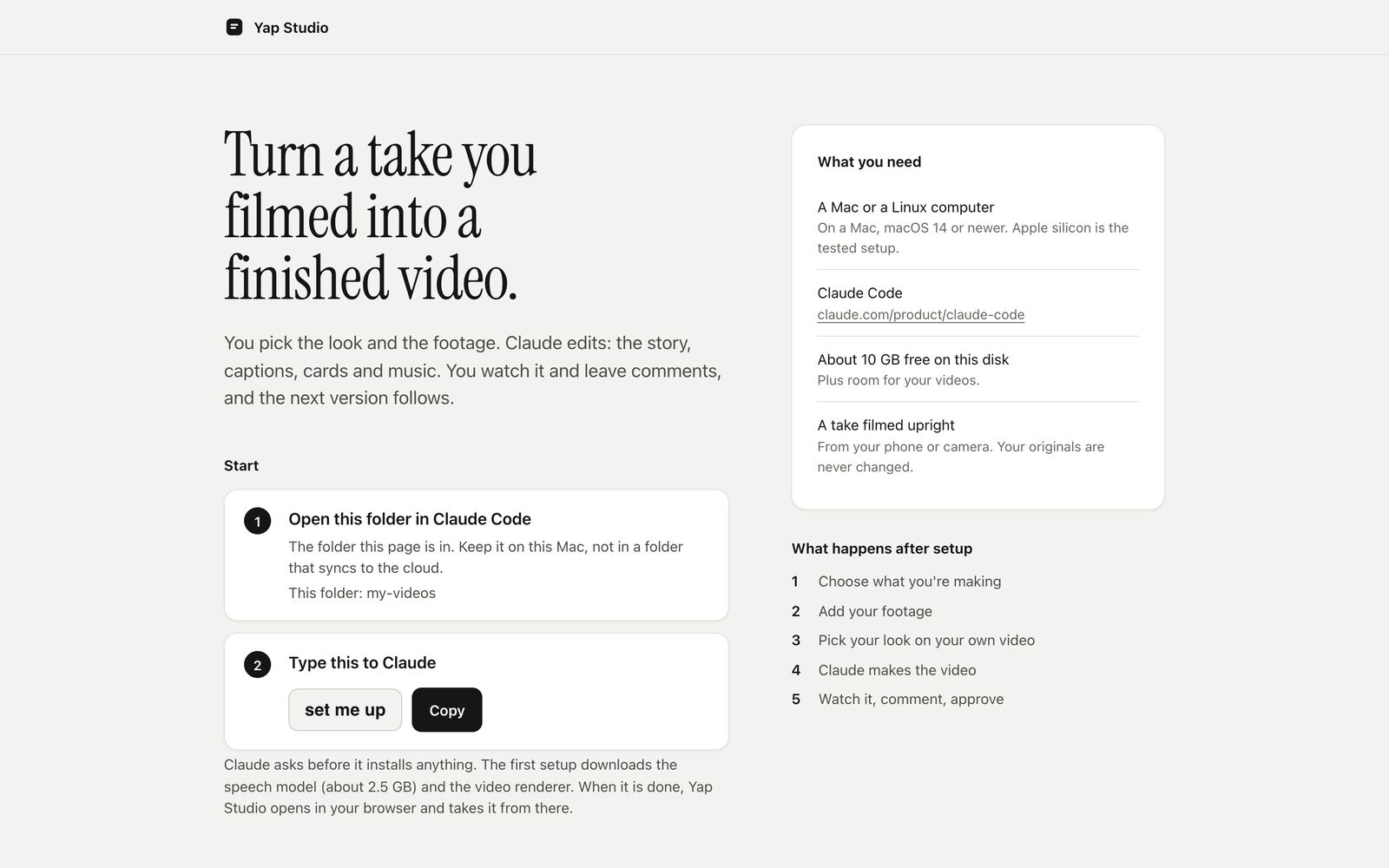Click 'A take filmed upright' requirement
The width and height of the screenshot is (1389, 868).
coord(885,425)
